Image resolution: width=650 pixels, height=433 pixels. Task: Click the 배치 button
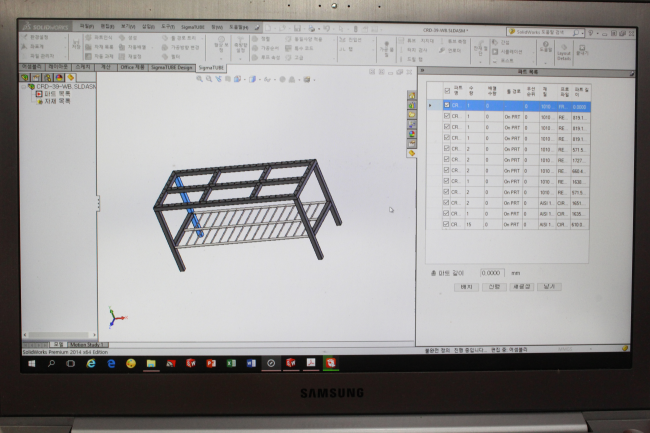point(466,286)
